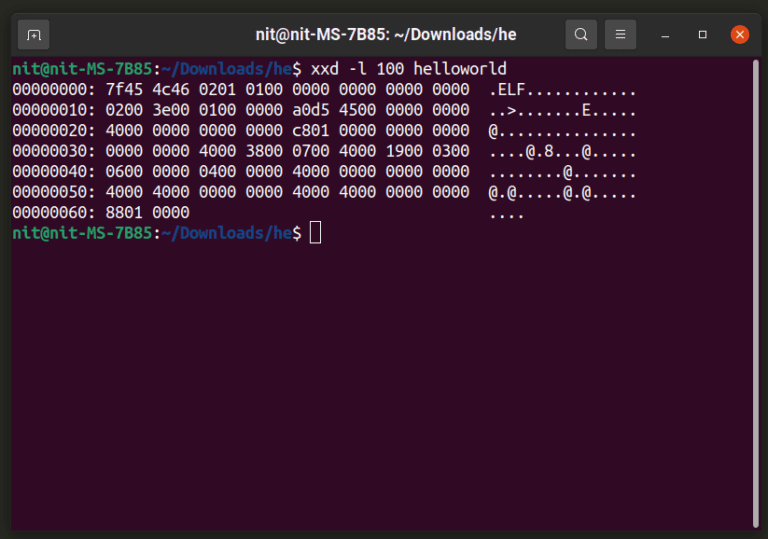The width and height of the screenshot is (768, 539).
Task: Click the cursor at the last prompt
Action: [315, 233]
